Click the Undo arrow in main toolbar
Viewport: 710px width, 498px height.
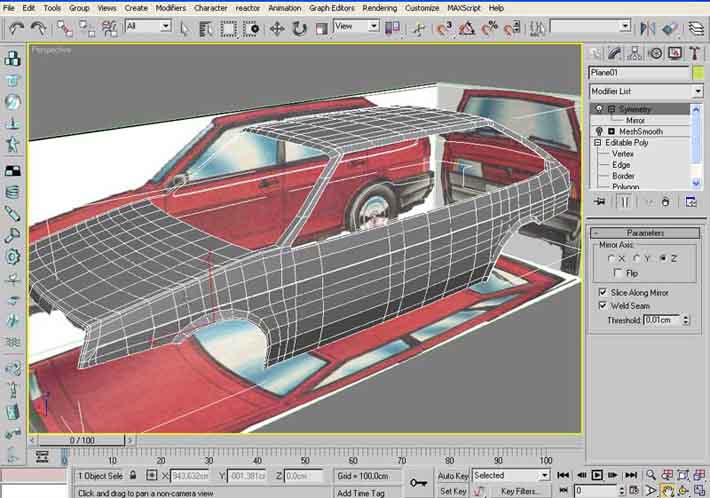16,28
